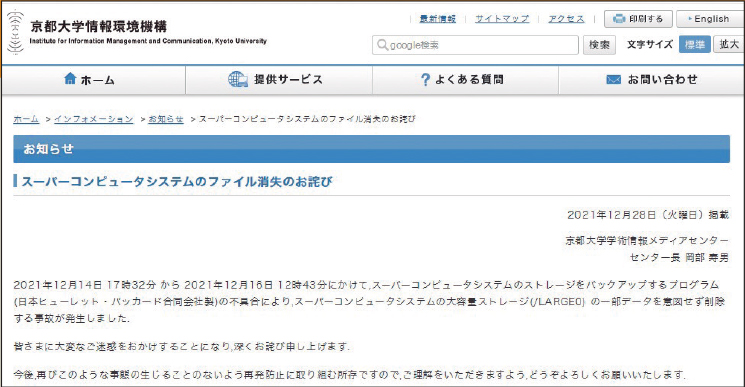
Task: Click the question mark icon for よくある質問
Action: (x=425, y=79)
